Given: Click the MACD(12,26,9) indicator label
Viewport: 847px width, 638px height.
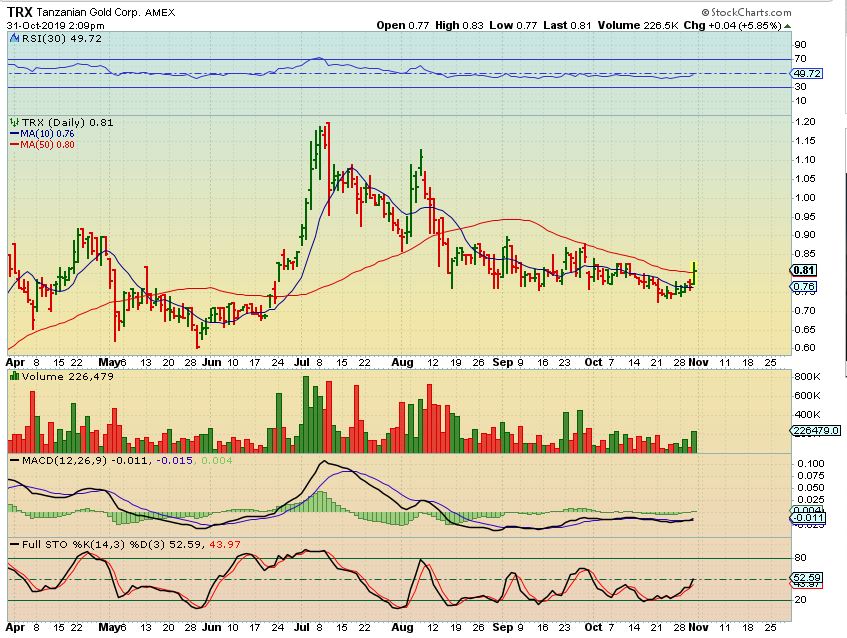Looking at the screenshot, I should pyautogui.click(x=64, y=460).
